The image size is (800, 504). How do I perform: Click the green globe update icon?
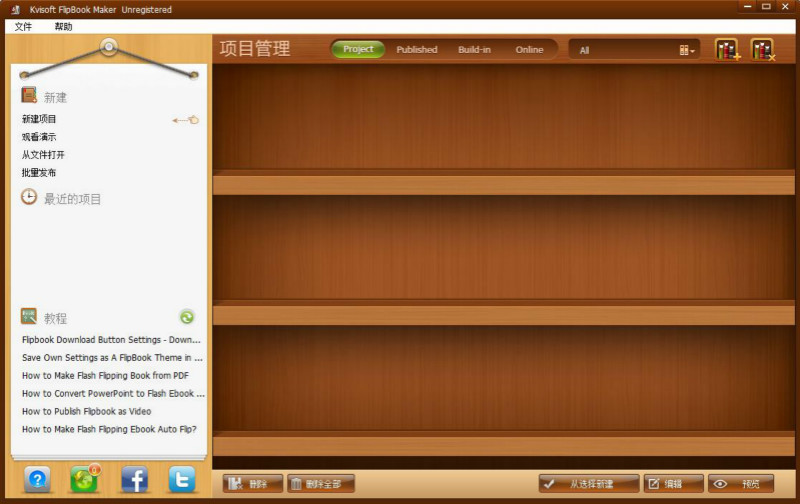85,480
